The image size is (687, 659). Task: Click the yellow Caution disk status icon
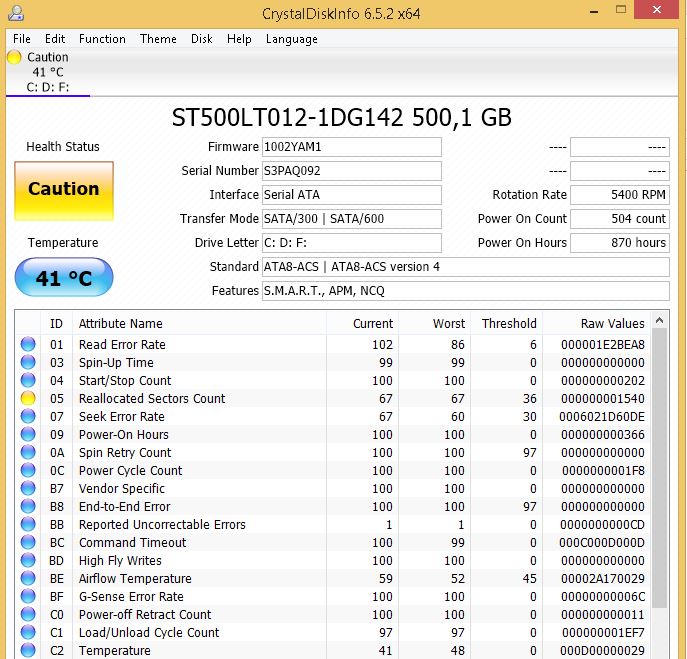point(14,57)
